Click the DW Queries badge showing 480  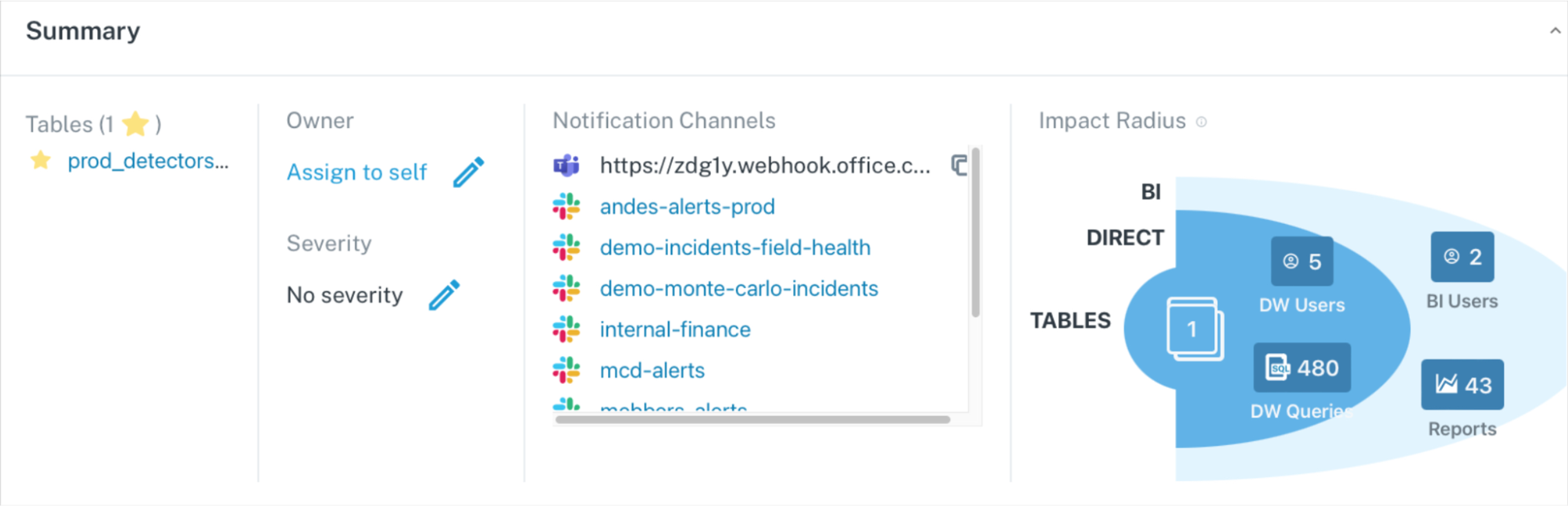coord(1301,368)
